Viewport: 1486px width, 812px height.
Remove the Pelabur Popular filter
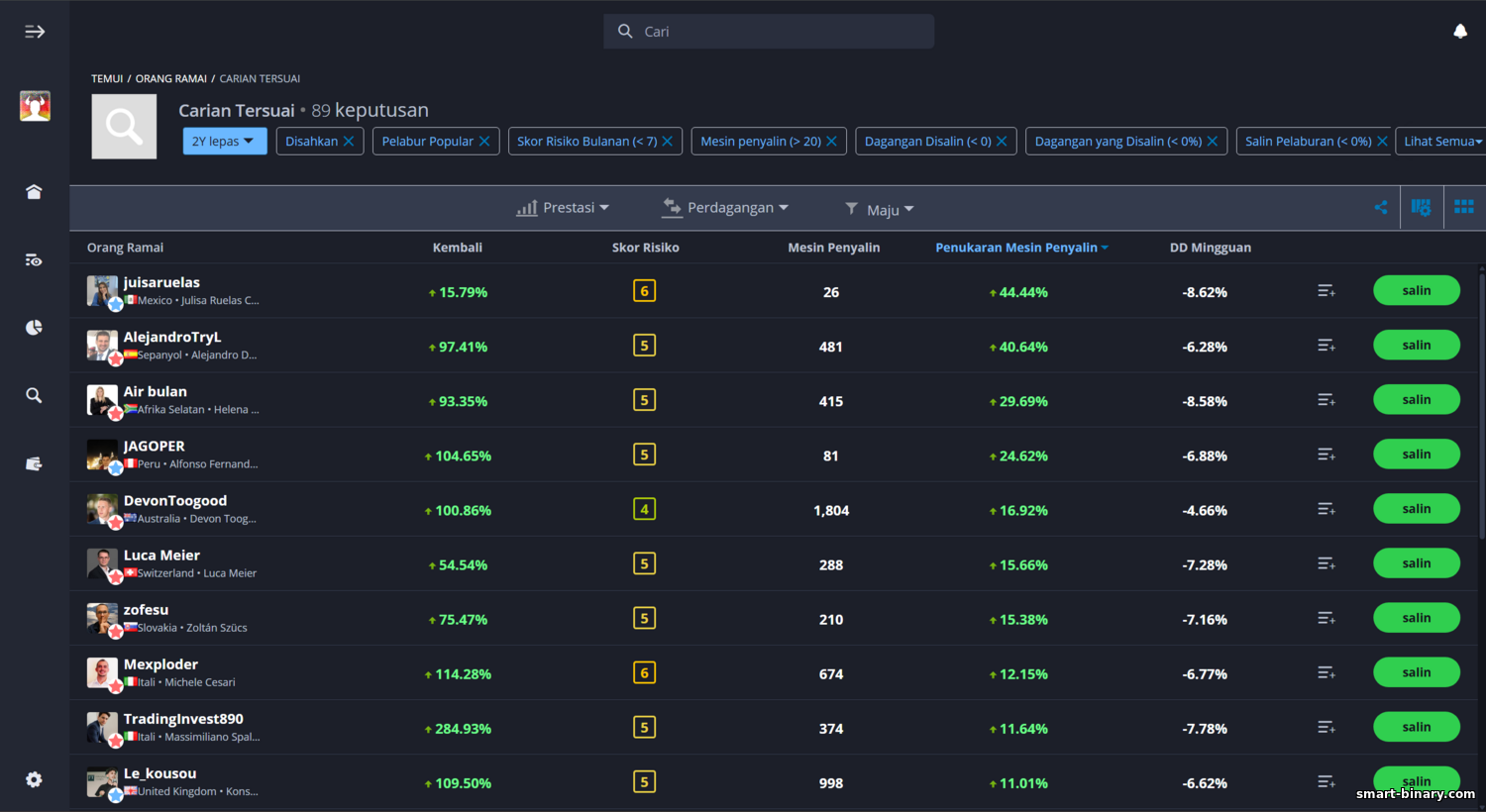[x=484, y=142]
